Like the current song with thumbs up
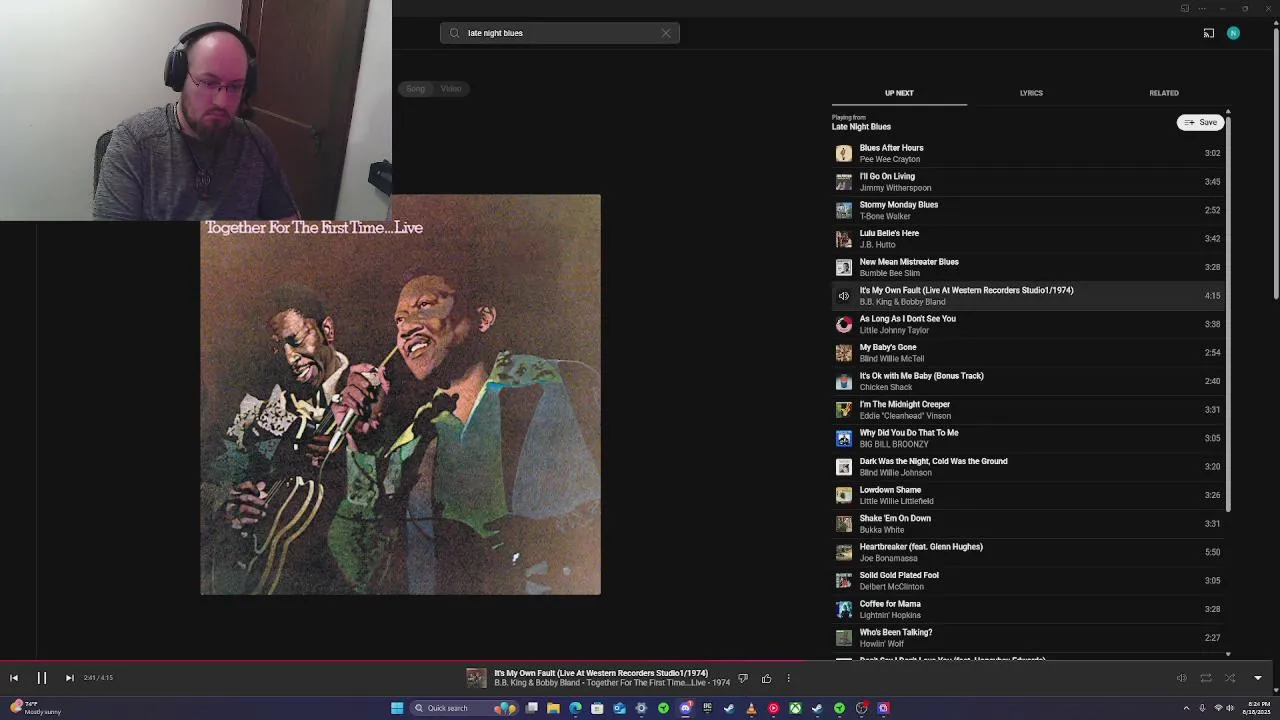Image resolution: width=1280 pixels, height=720 pixels. [x=766, y=679]
